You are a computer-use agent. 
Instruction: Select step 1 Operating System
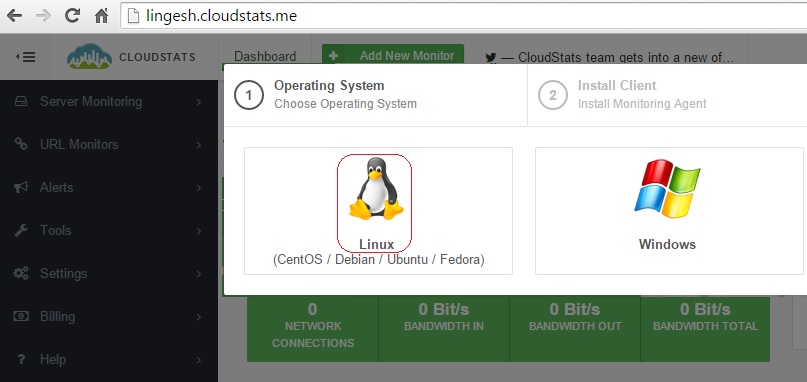[x=376, y=95]
